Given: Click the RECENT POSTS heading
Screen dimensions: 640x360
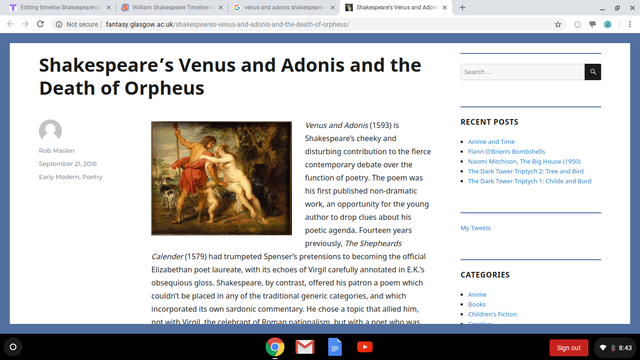Looking at the screenshot, I should point(489,122).
